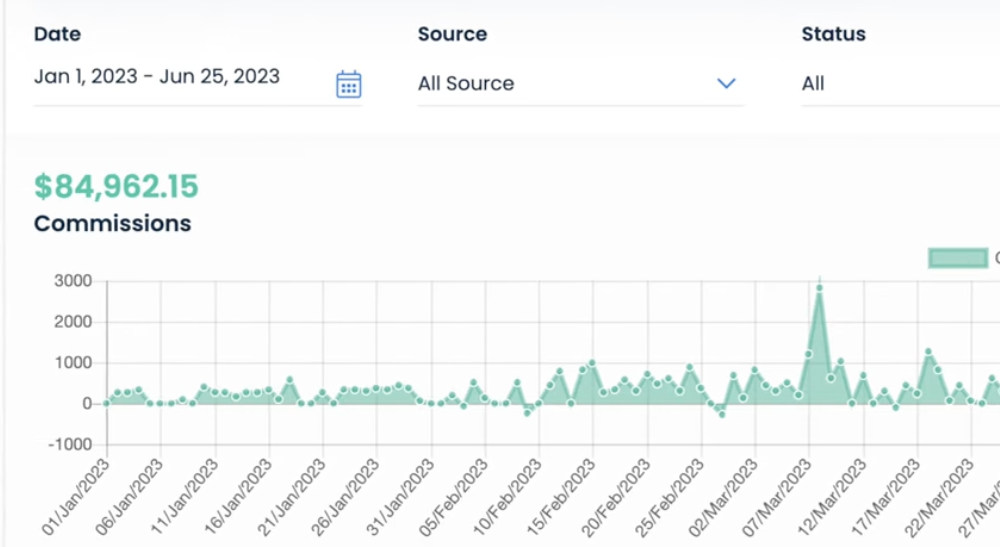Click the 31/Jan/2023 axis label

[x=401, y=497]
